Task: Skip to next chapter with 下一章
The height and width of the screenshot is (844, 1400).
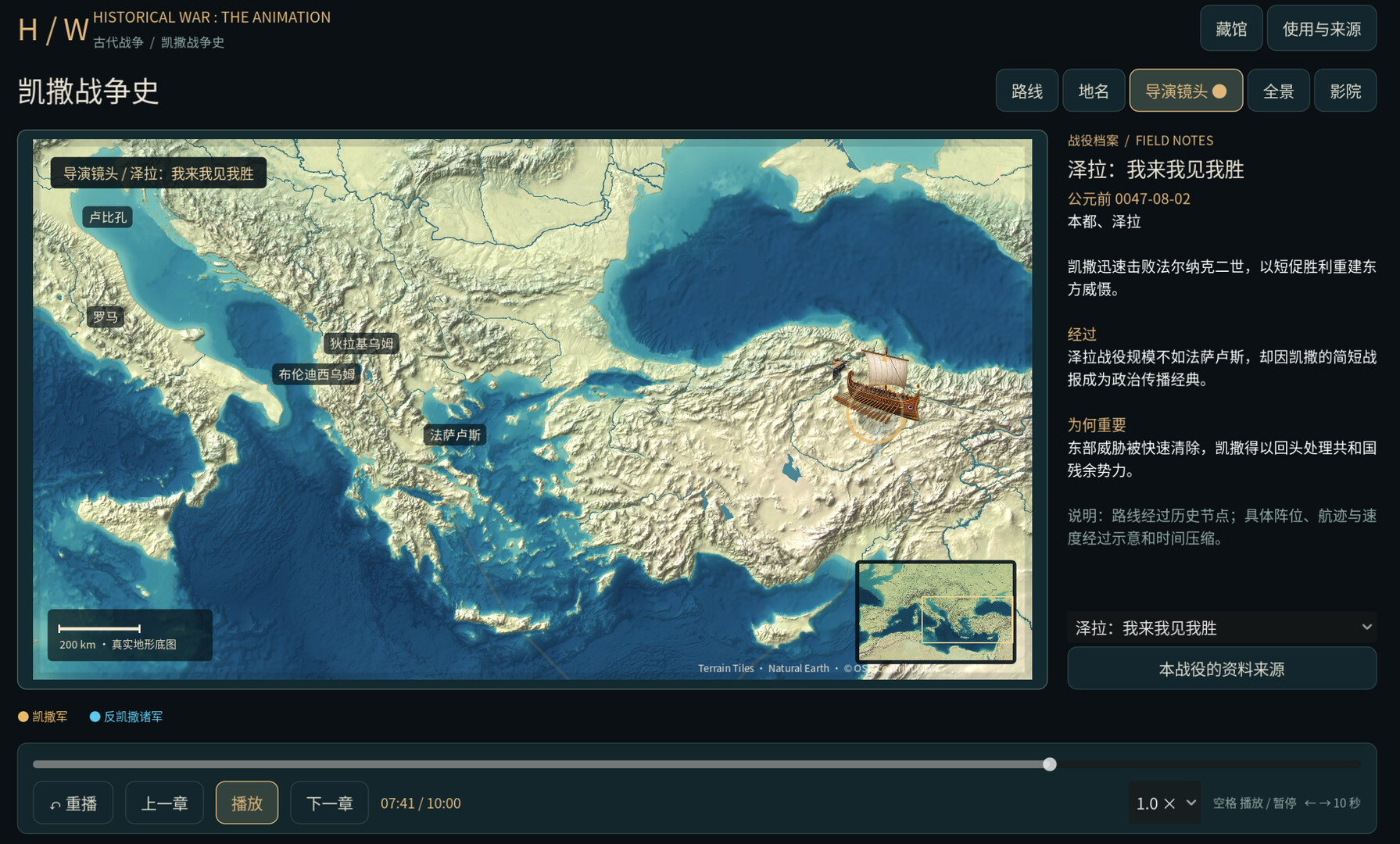Action: coord(329,803)
